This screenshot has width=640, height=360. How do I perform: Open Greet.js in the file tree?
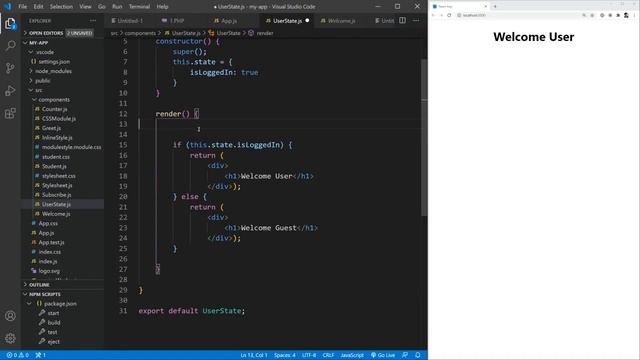(51, 128)
